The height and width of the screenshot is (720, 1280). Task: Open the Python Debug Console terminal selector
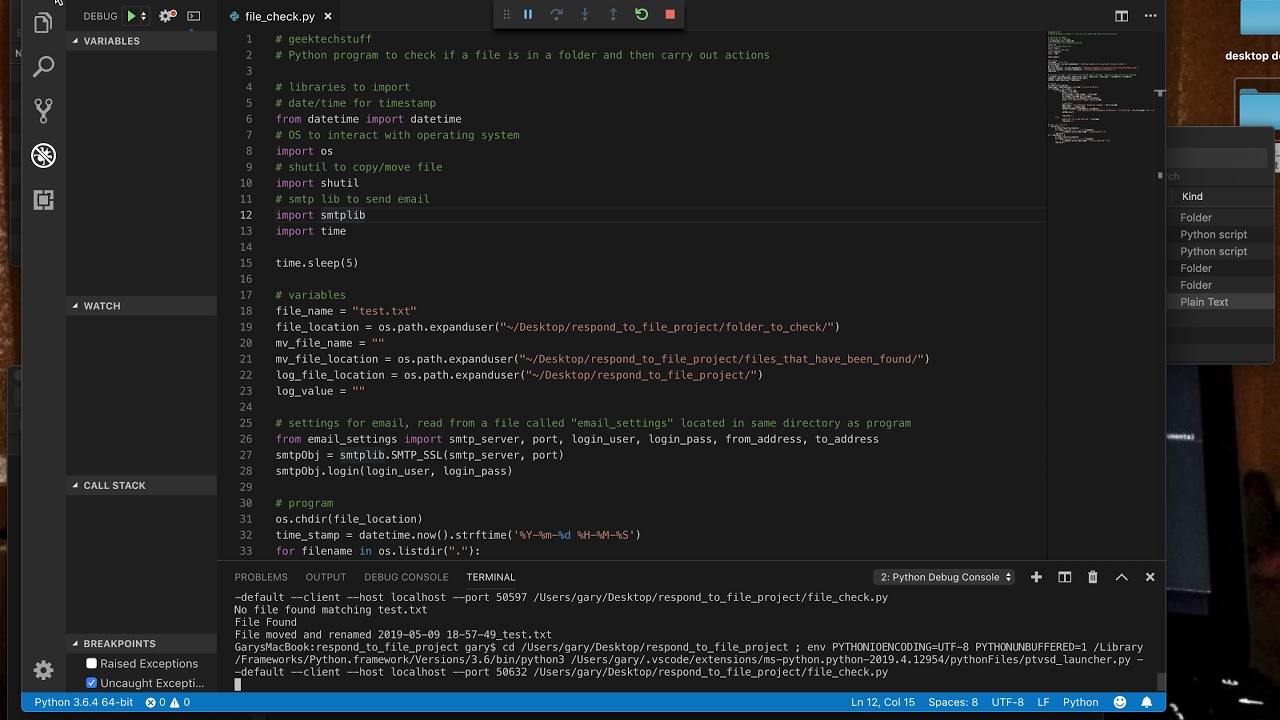tap(944, 577)
